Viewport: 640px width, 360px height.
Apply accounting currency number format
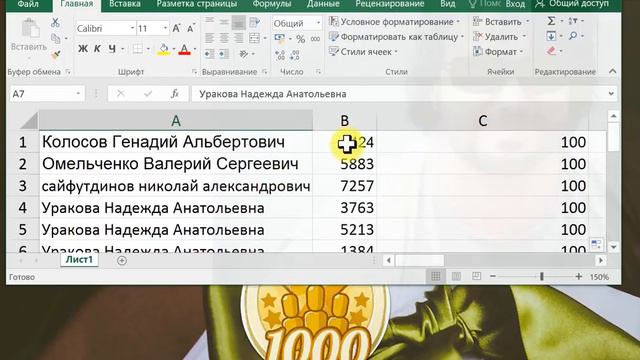280,39
